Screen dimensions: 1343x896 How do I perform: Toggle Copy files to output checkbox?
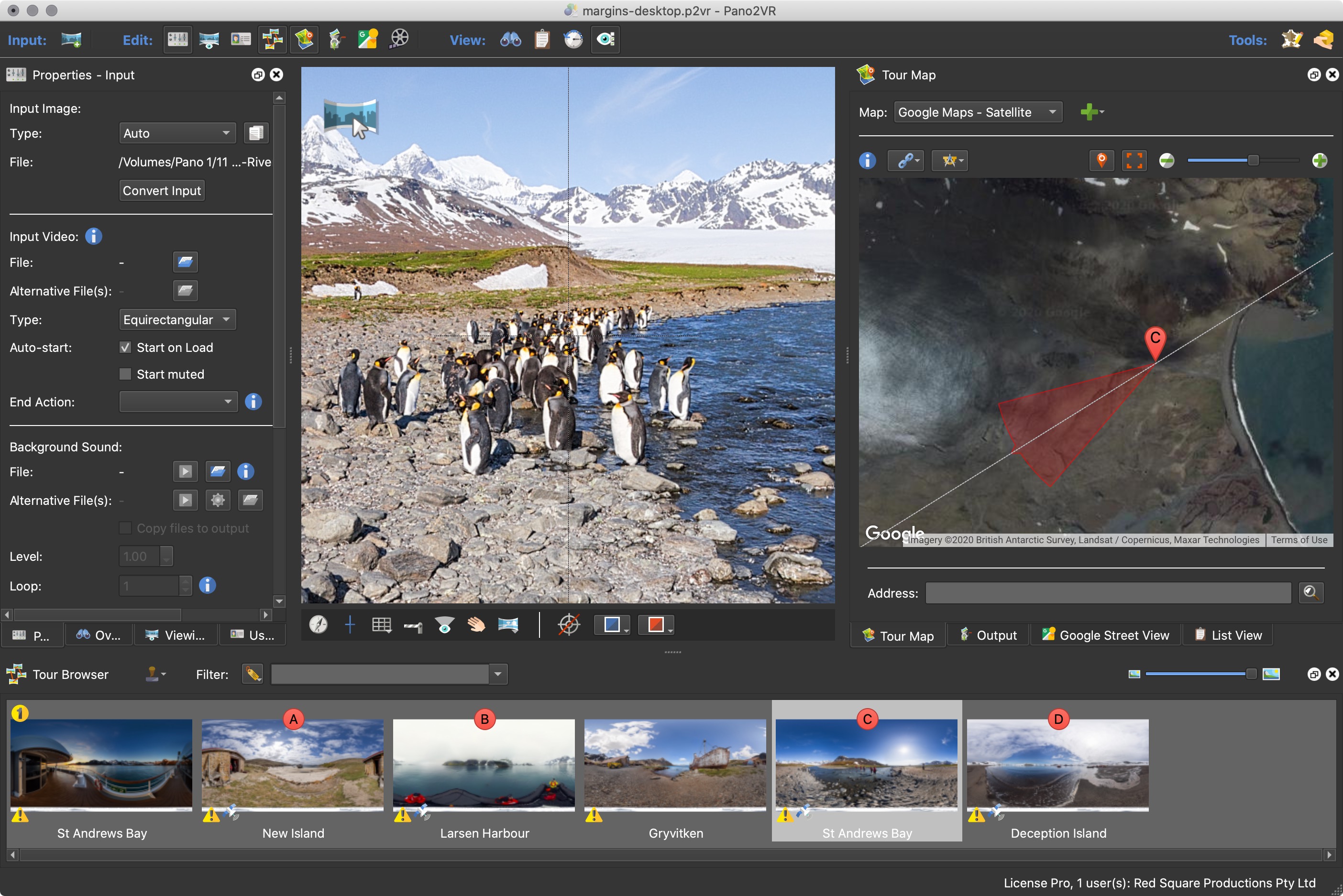[x=125, y=528]
